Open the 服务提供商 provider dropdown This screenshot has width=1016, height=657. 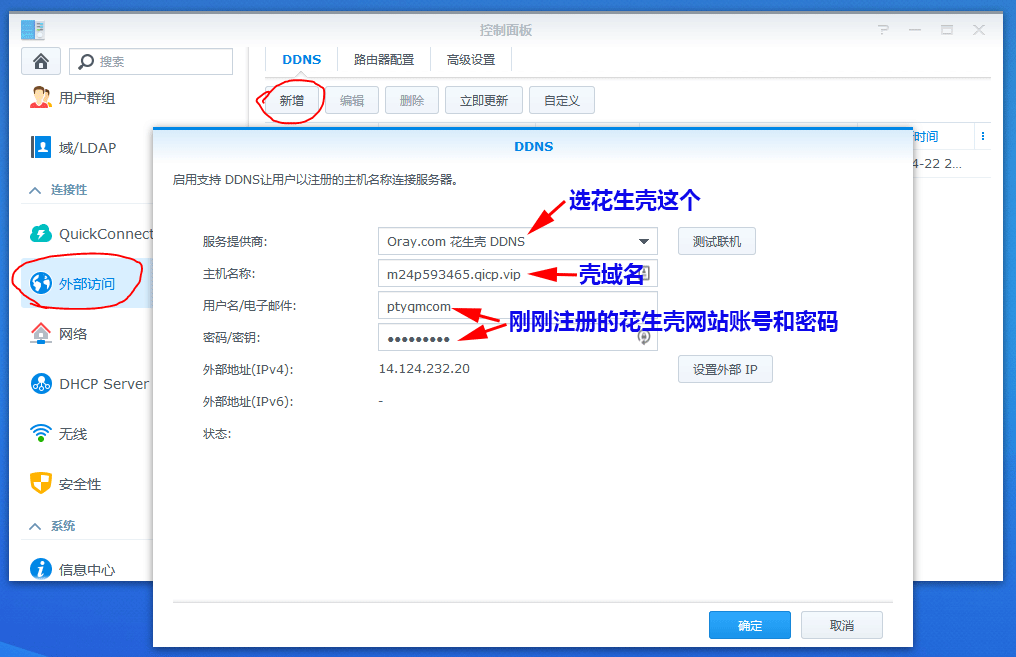click(518, 241)
